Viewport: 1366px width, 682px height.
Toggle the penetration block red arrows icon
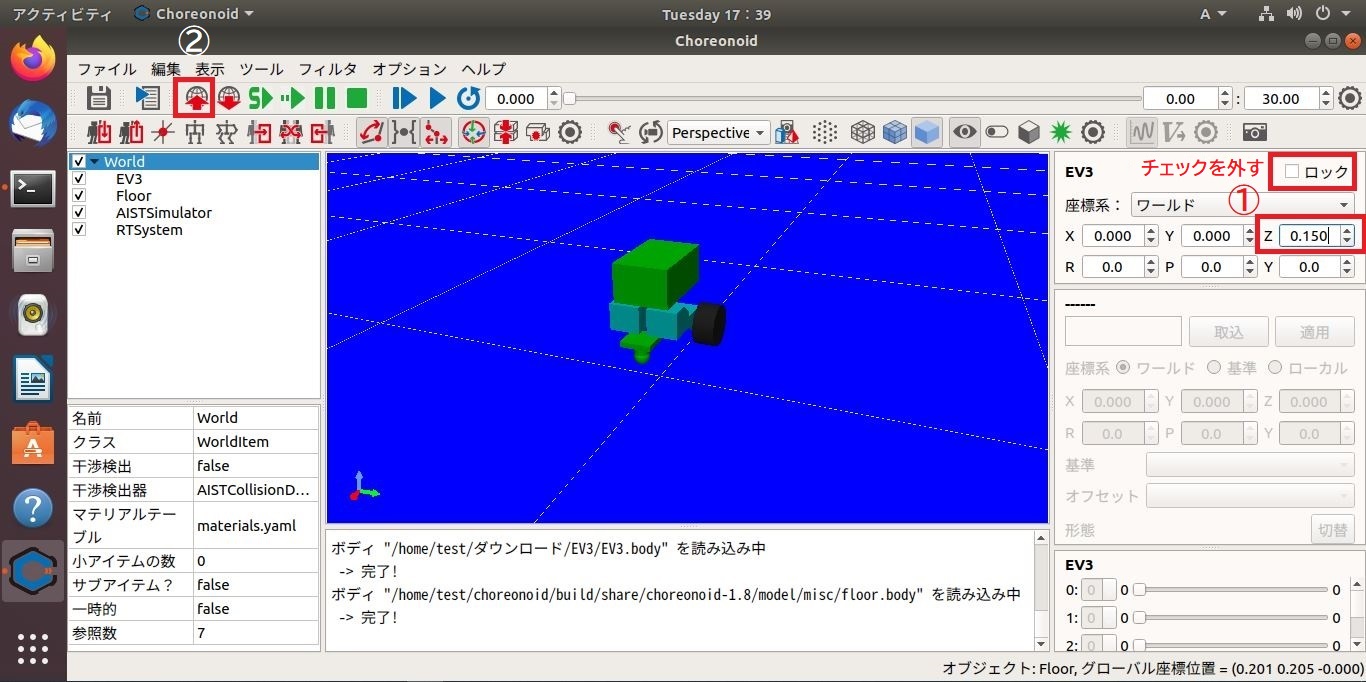[x=506, y=132]
